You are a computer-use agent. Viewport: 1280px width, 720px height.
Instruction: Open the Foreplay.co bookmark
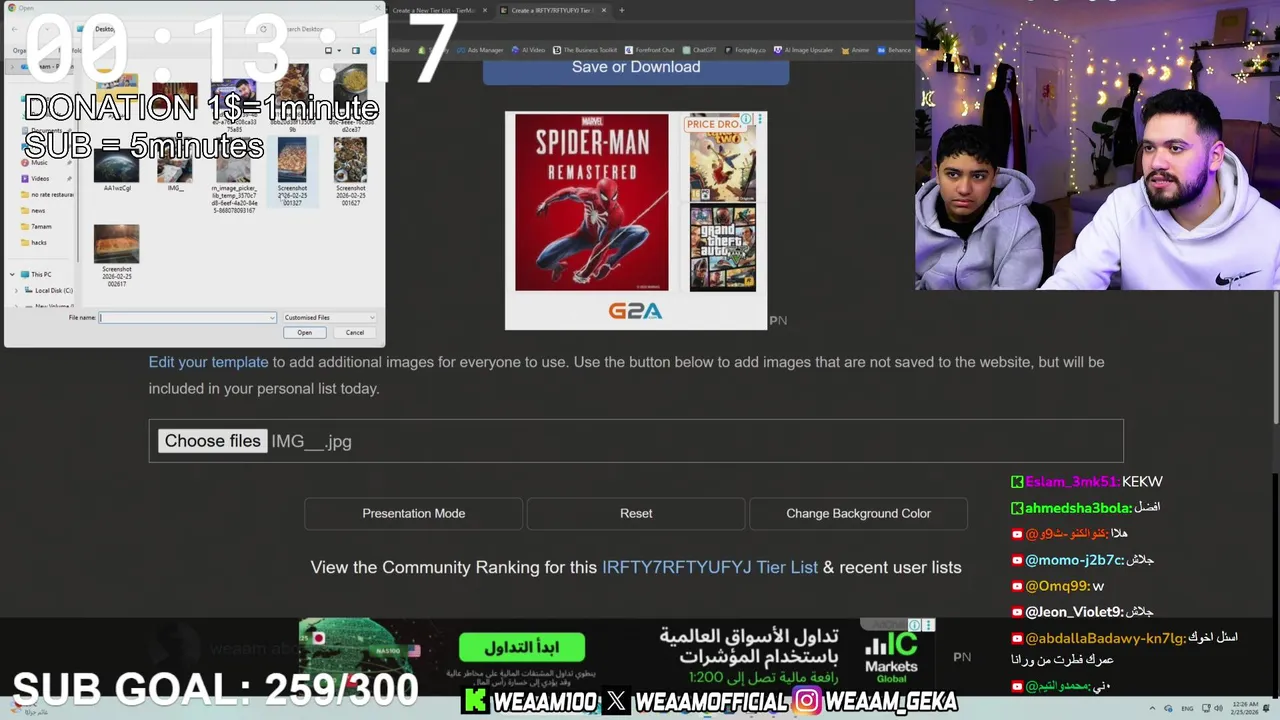(x=746, y=50)
